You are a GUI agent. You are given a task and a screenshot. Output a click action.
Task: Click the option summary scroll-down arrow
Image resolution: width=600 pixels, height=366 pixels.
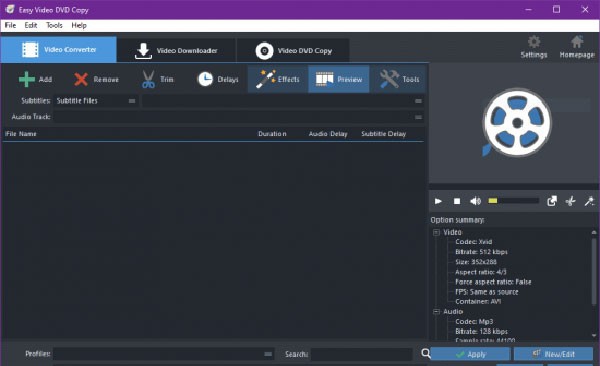click(x=594, y=335)
